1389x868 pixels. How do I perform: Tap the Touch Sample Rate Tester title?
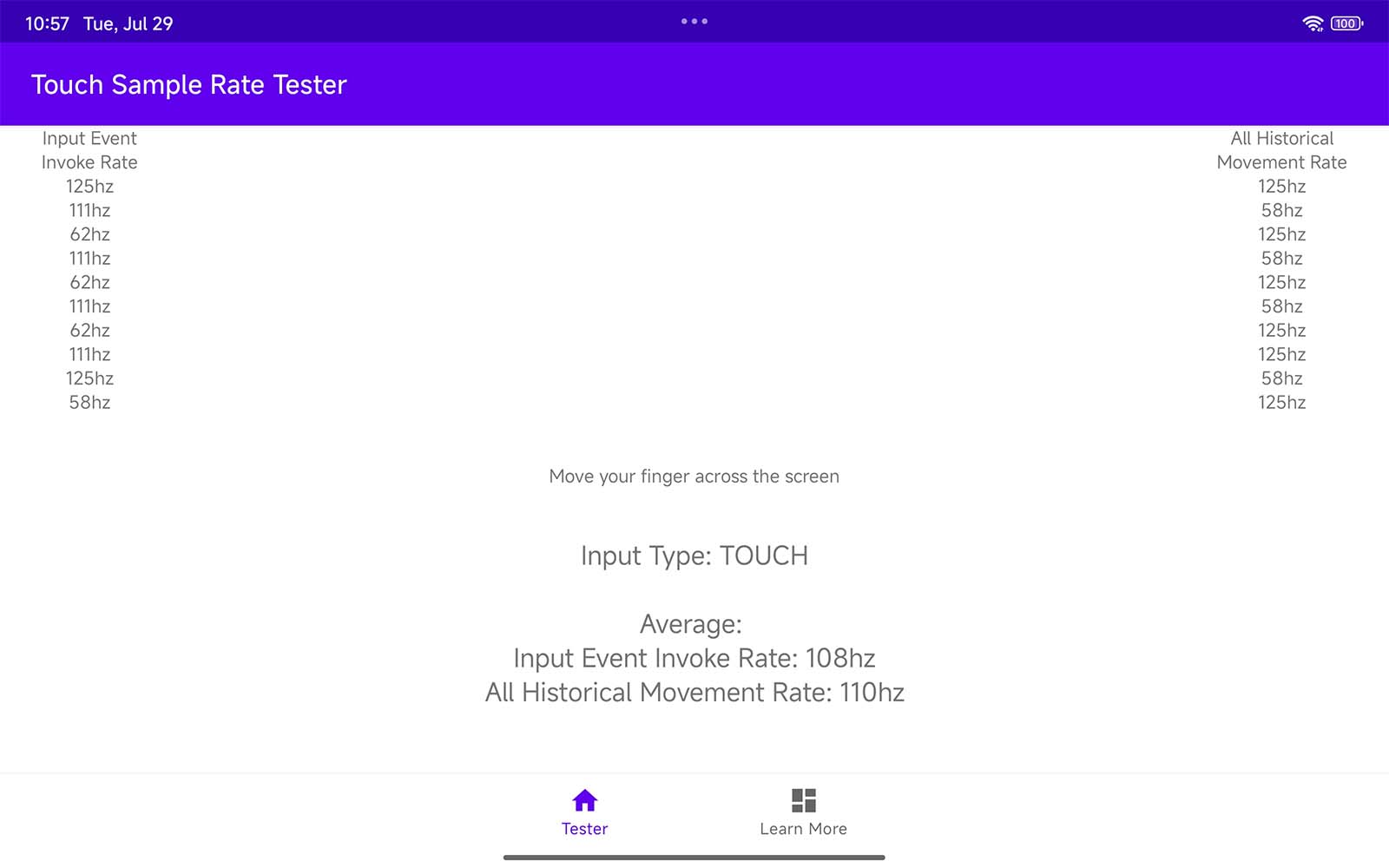[x=188, y=84]
